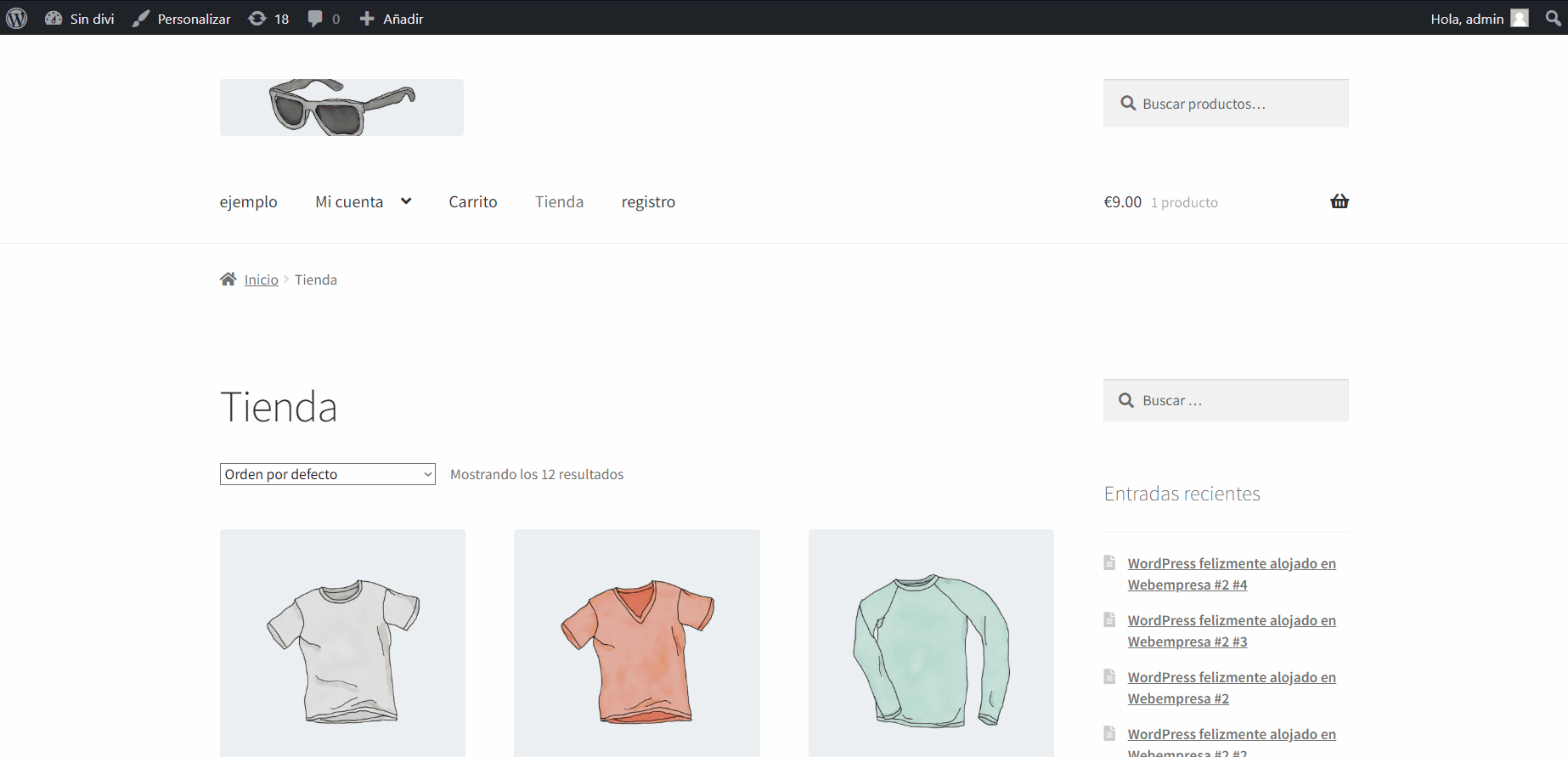
Task: Click the WordPress logo in admin bar
Action: point(17,18)
